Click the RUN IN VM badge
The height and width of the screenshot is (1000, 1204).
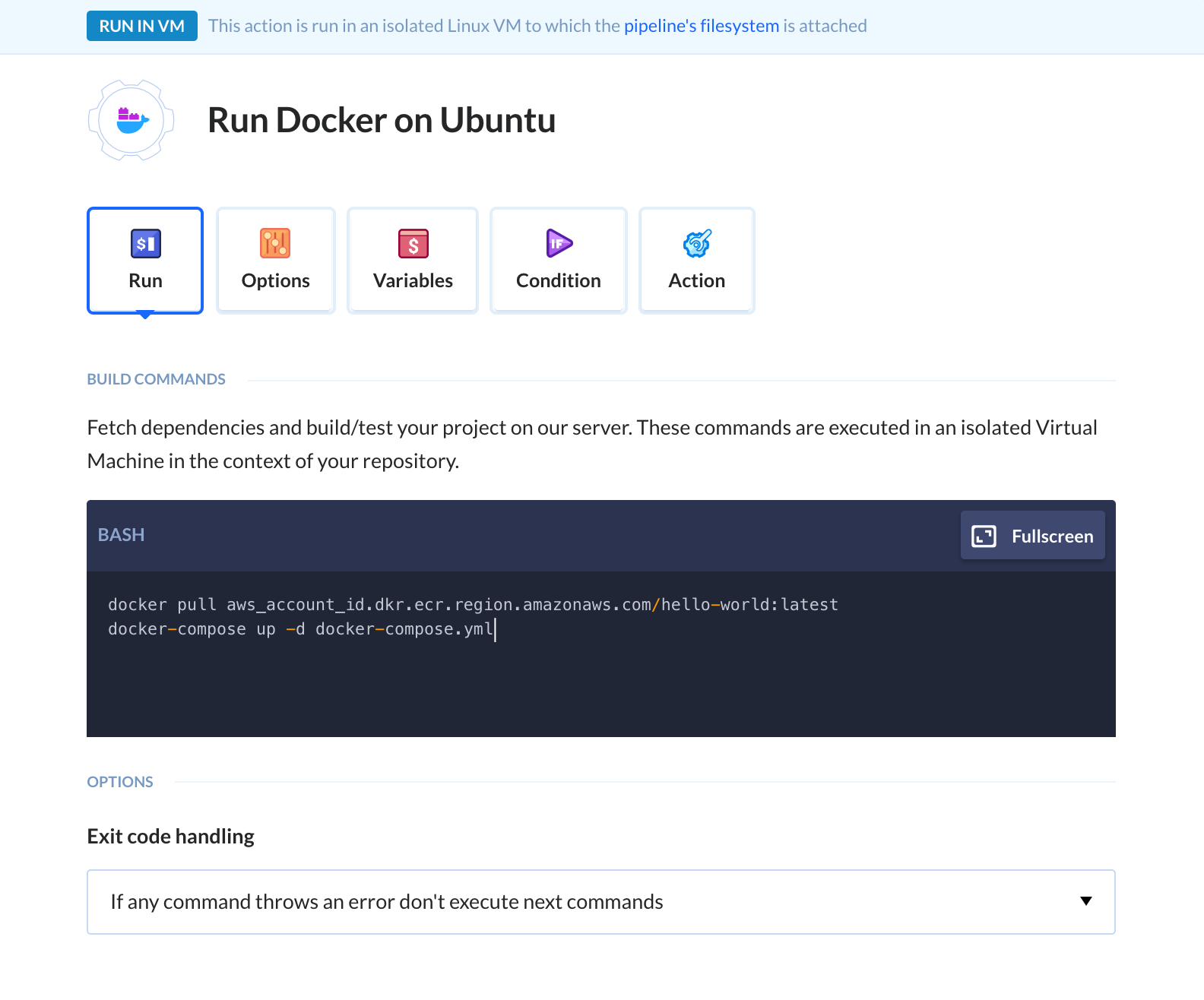[x=142, y=26]
